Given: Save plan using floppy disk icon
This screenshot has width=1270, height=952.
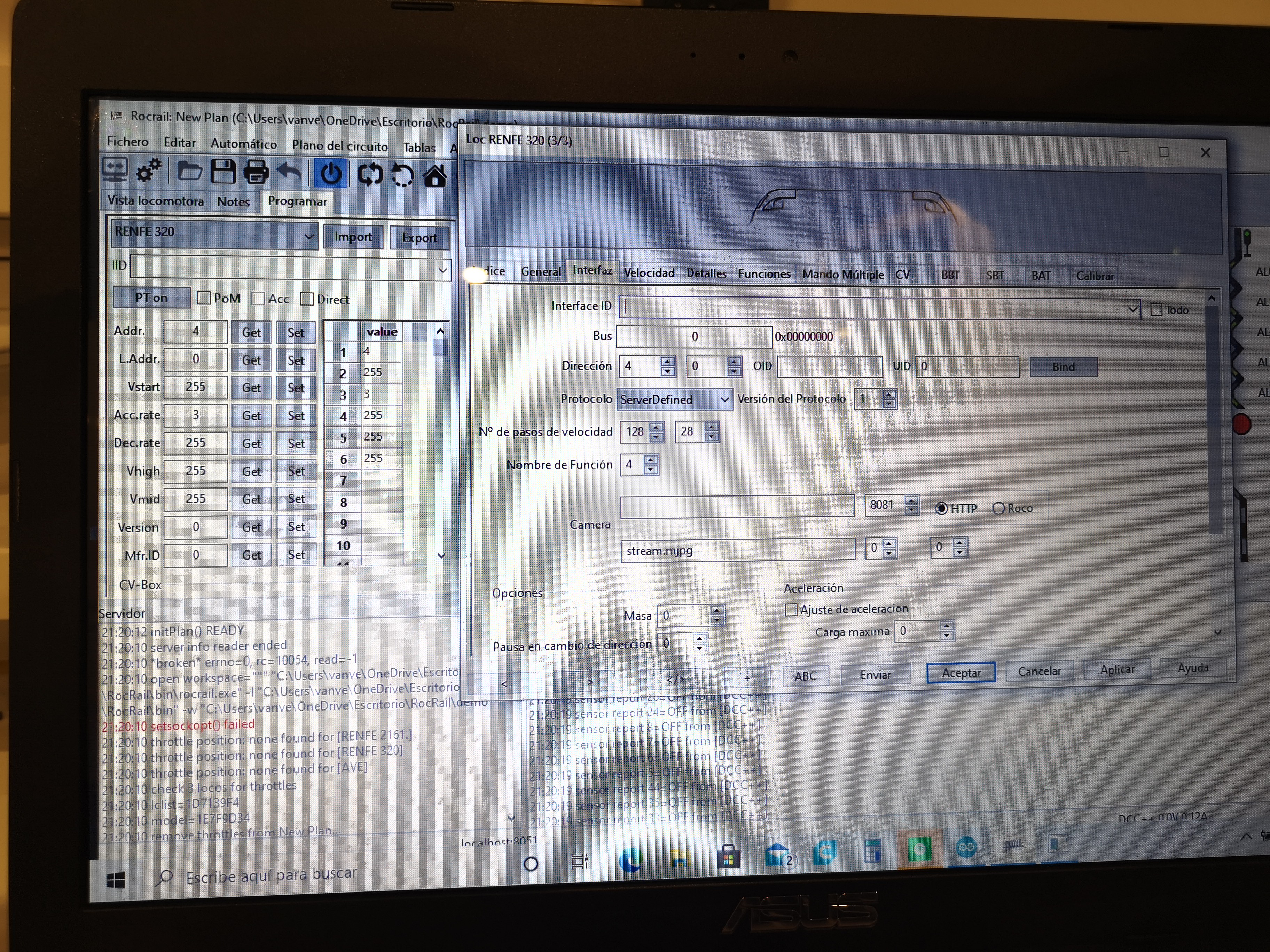Looking at the screenshot, I should [223, 172].
